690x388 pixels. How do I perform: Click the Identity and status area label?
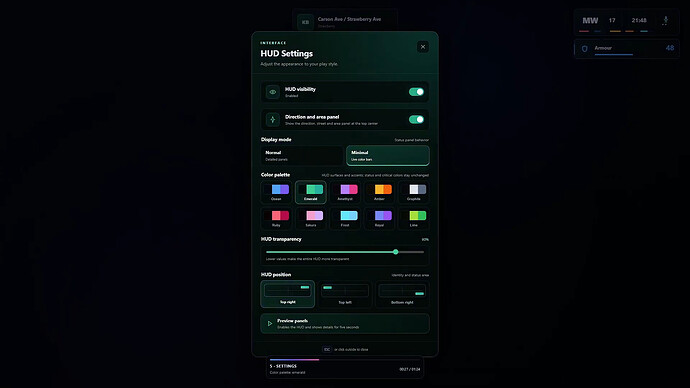click(410, 275)
